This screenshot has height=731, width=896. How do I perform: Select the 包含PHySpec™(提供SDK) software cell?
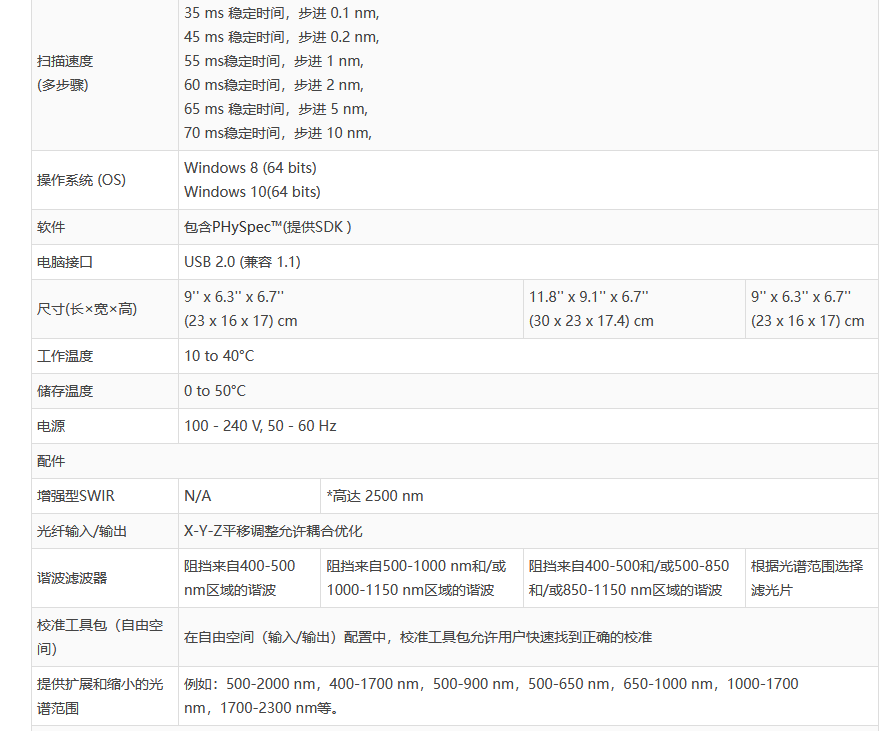pyautogui.click(x=267, y=227)
